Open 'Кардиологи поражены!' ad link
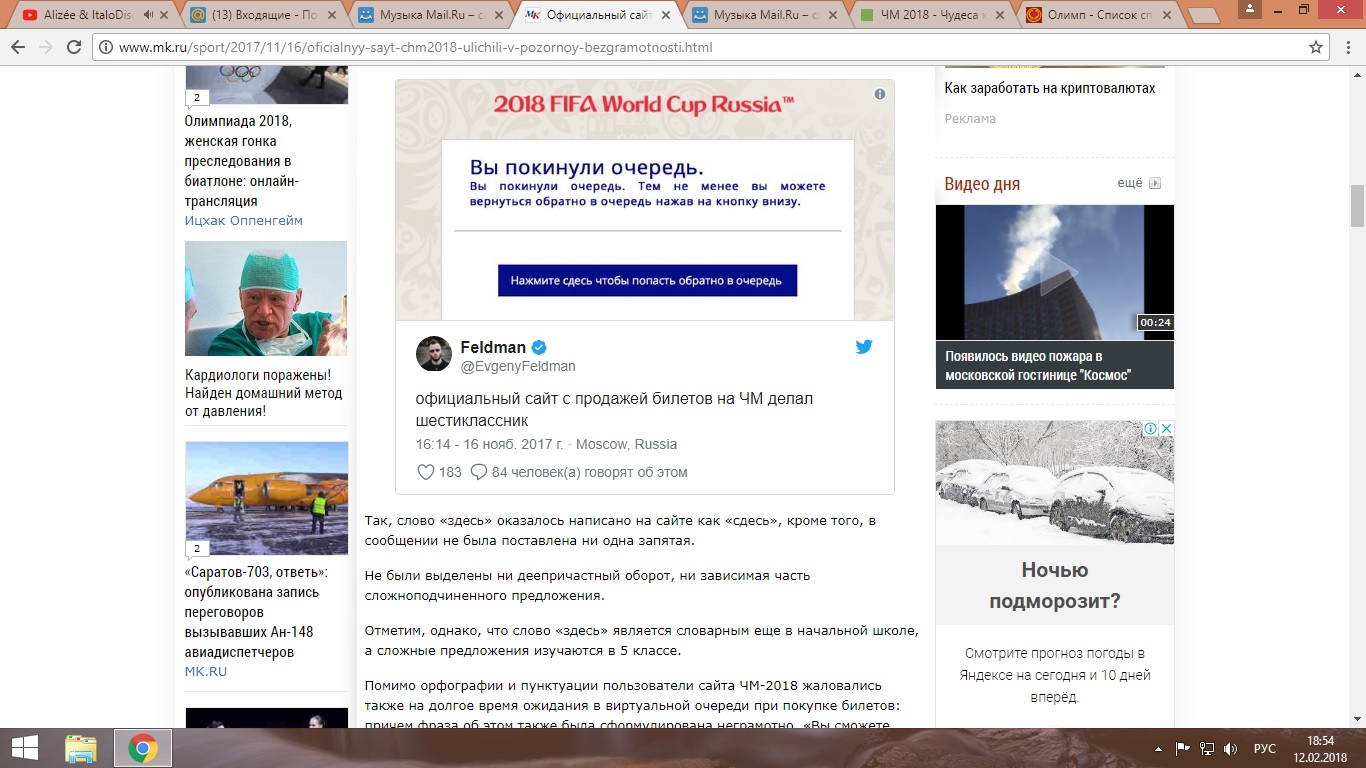The width and height of the screenshot is (1366, 768). (264, 393)
